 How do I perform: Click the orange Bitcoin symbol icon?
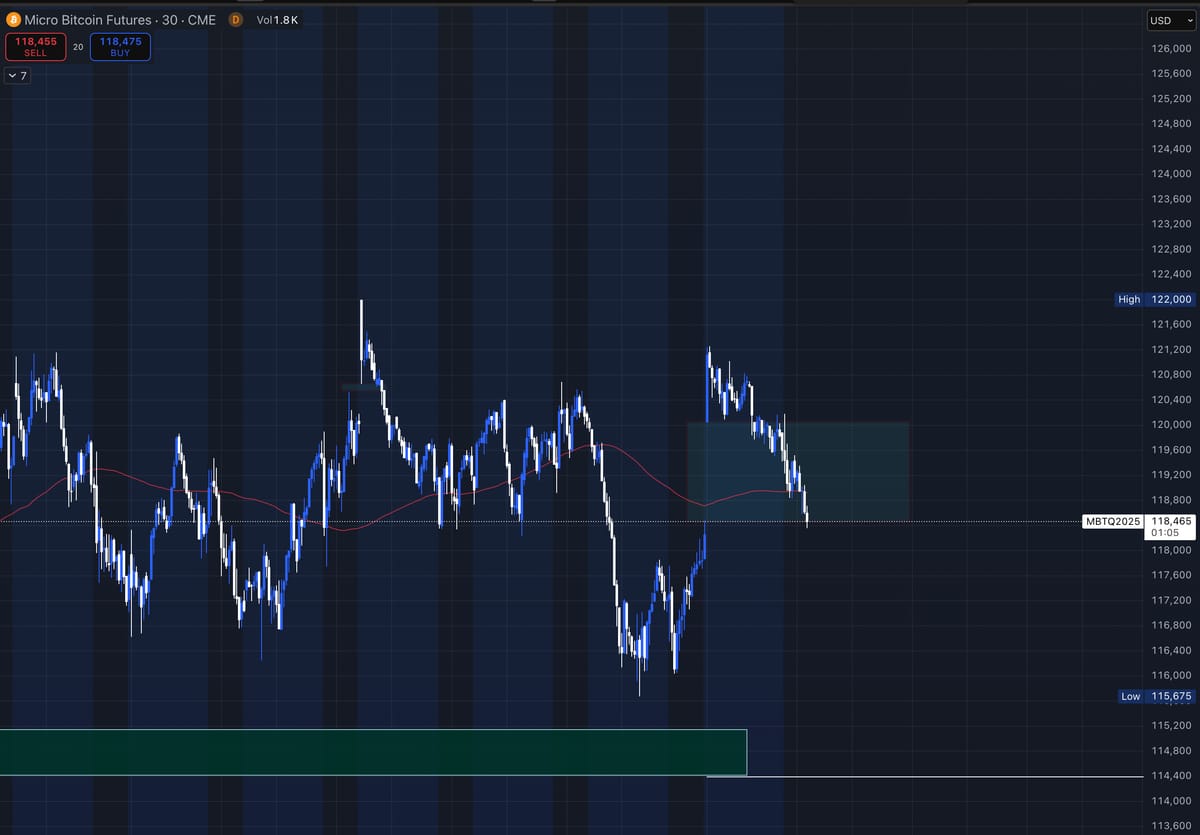[13, 20]
